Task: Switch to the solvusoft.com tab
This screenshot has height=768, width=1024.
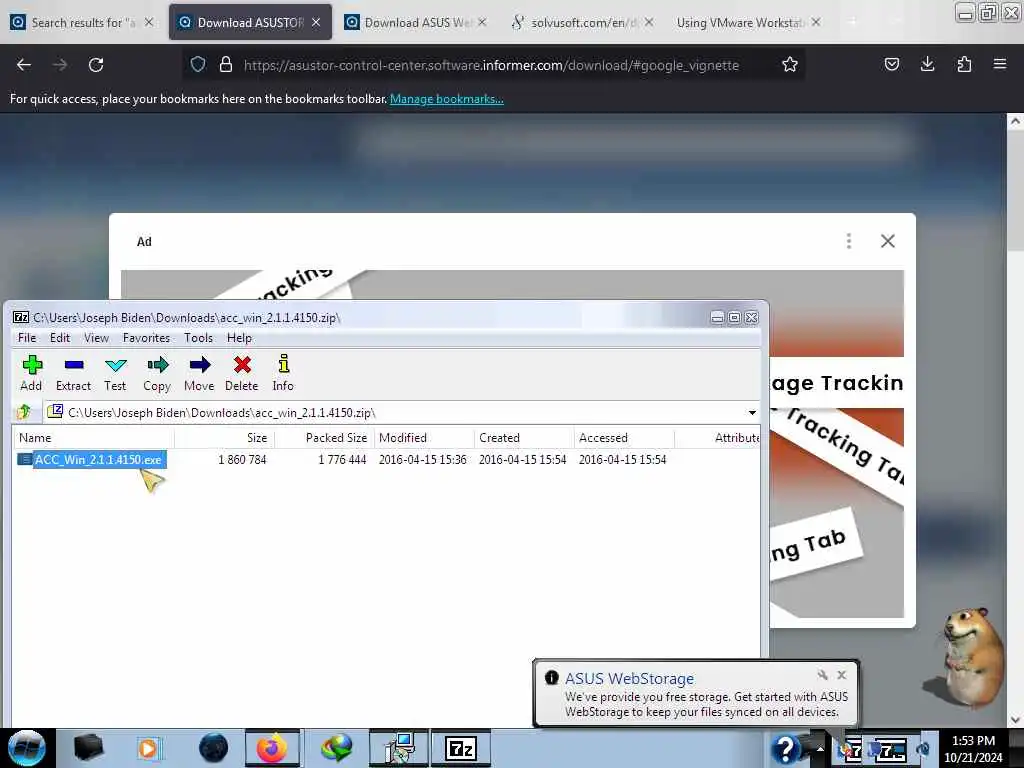Action: [x=581, y=22]
